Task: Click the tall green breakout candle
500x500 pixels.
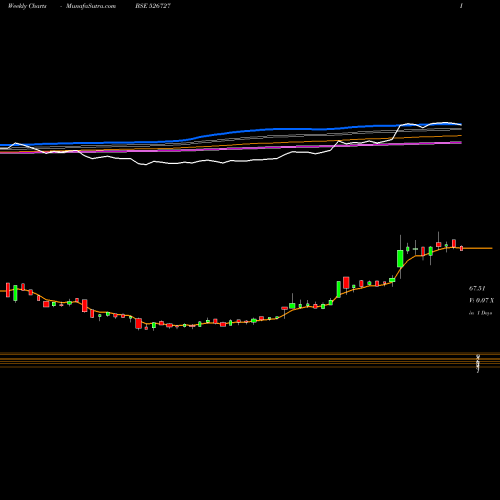Action: (x=400, y=258)
